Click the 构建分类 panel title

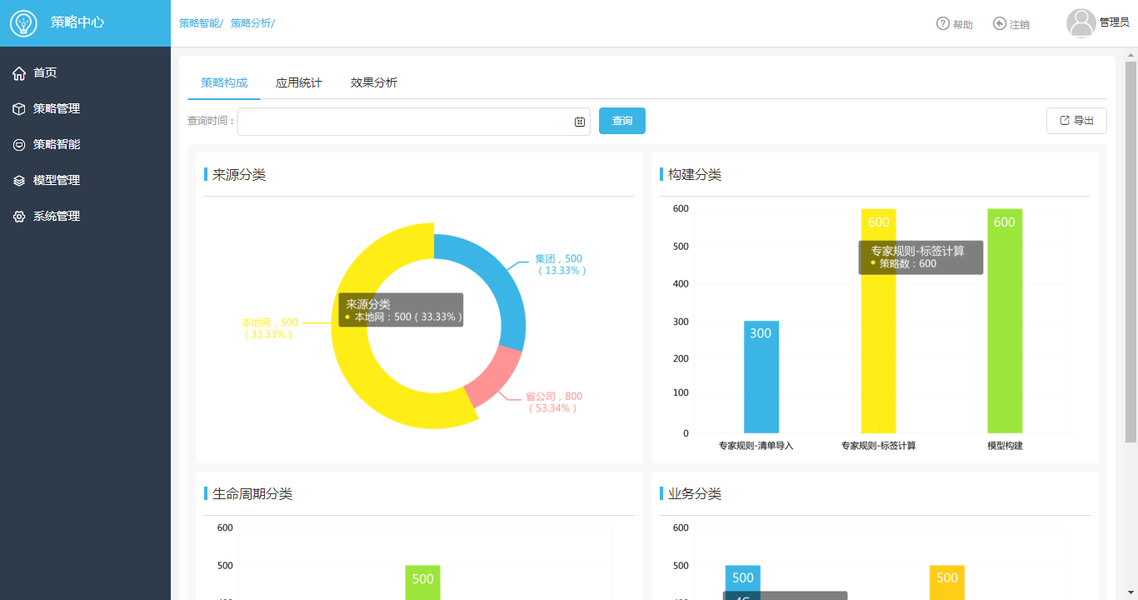coord(695,175)
